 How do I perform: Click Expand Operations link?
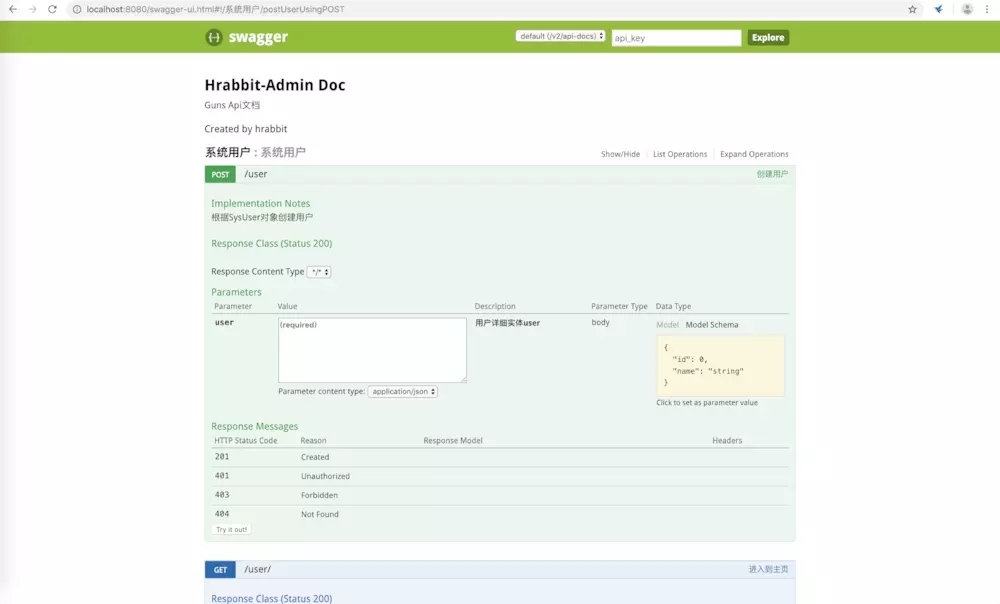click(754, 154)
